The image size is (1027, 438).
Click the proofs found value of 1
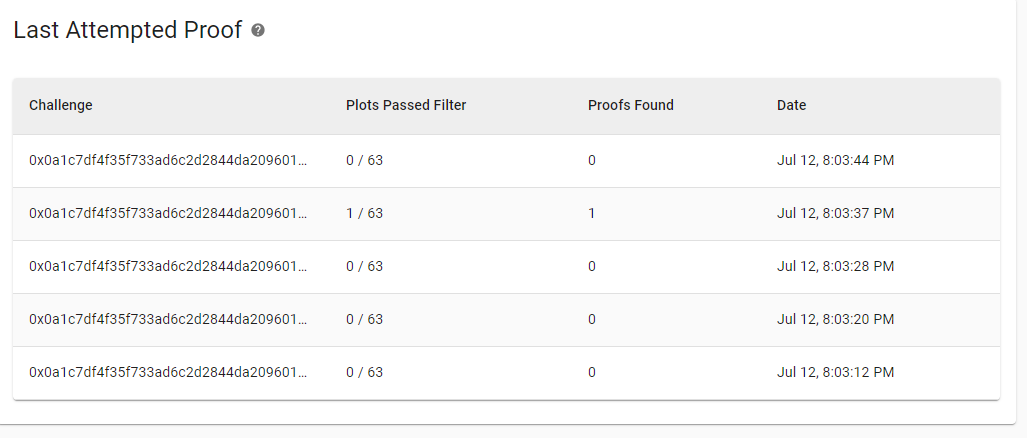tap(592, 213)
